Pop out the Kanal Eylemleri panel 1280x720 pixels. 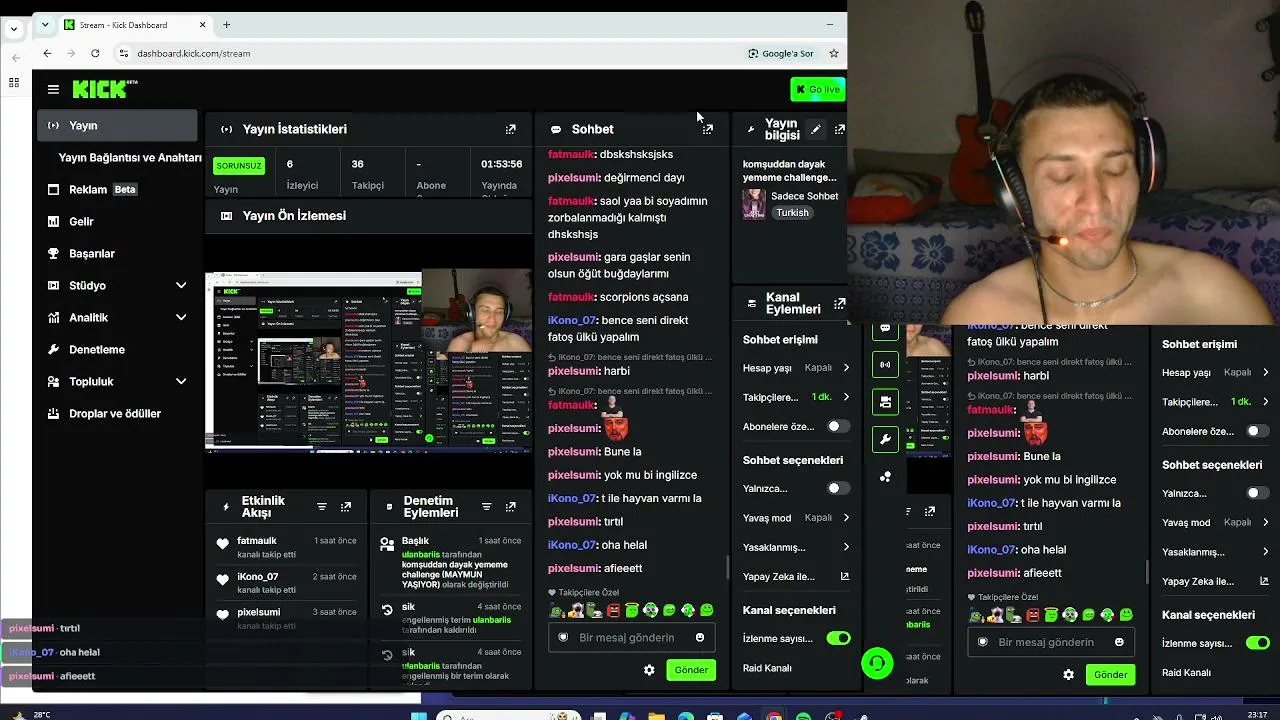pos(839,303)
